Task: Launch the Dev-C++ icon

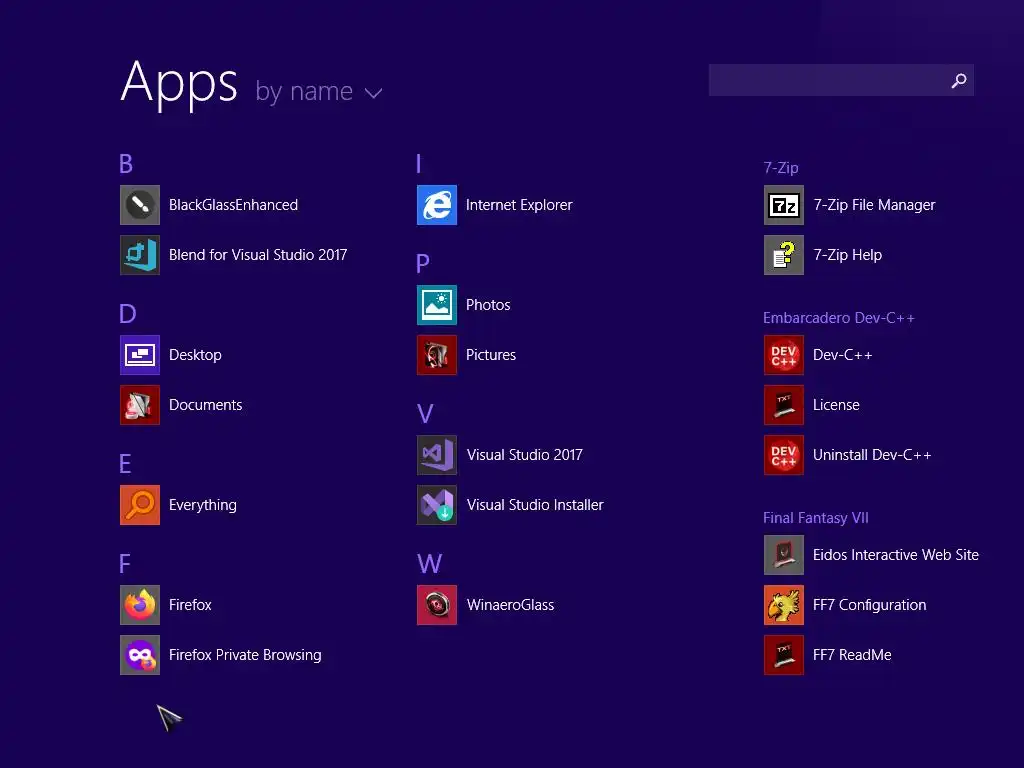Action: pyautogui.click(x=784, y=355)
